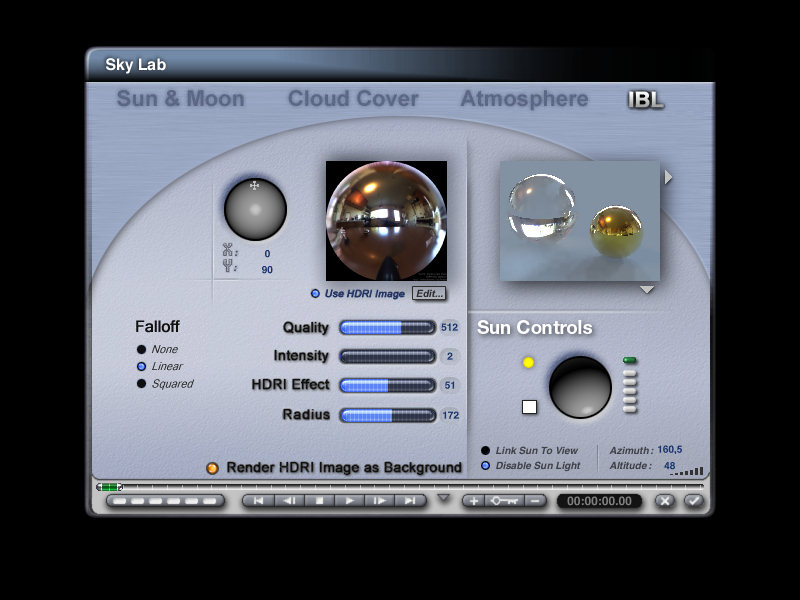The width and height of the screenshot is (800, 600).
Task: Switch to the Cloud Cover tab
Action: [x=353, y=98]
